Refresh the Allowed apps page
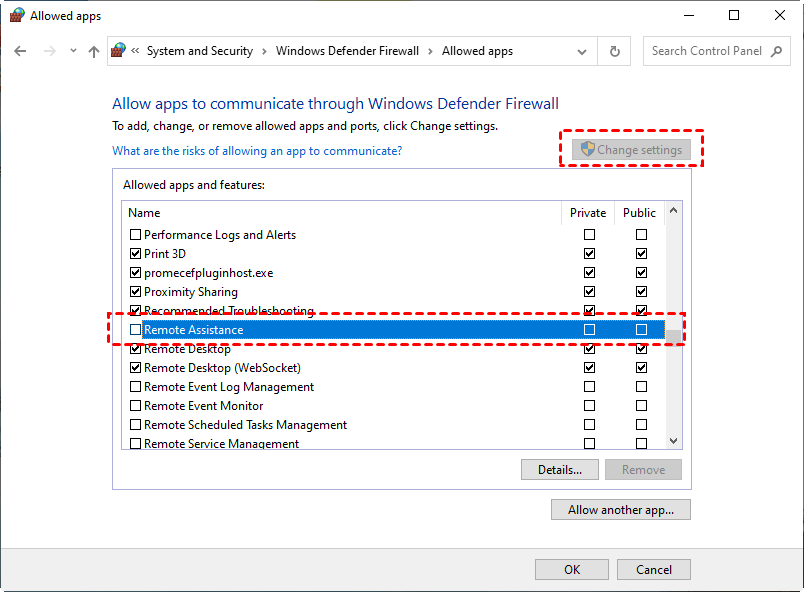Screen dimensions: 804x592 (x=614, y=51)
